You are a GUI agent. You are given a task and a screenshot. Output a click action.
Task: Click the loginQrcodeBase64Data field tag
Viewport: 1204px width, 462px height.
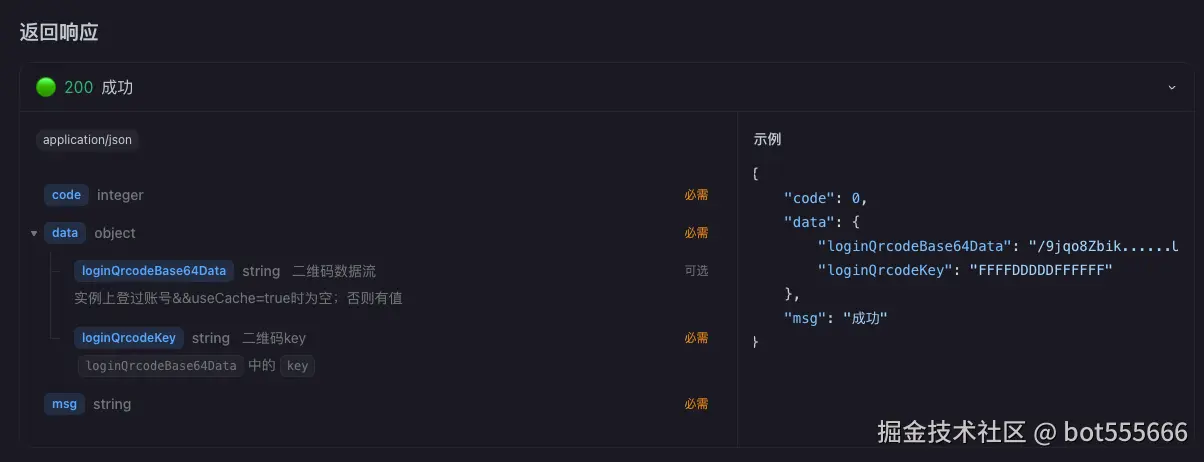(x=154, y=271)
